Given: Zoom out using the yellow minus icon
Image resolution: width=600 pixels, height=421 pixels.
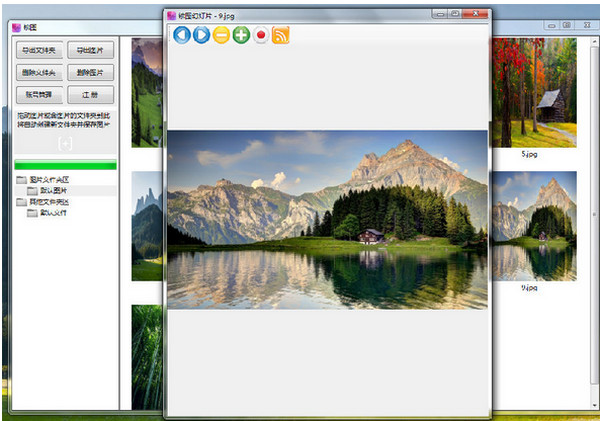Looking at the screenshot, I should 221,36.
